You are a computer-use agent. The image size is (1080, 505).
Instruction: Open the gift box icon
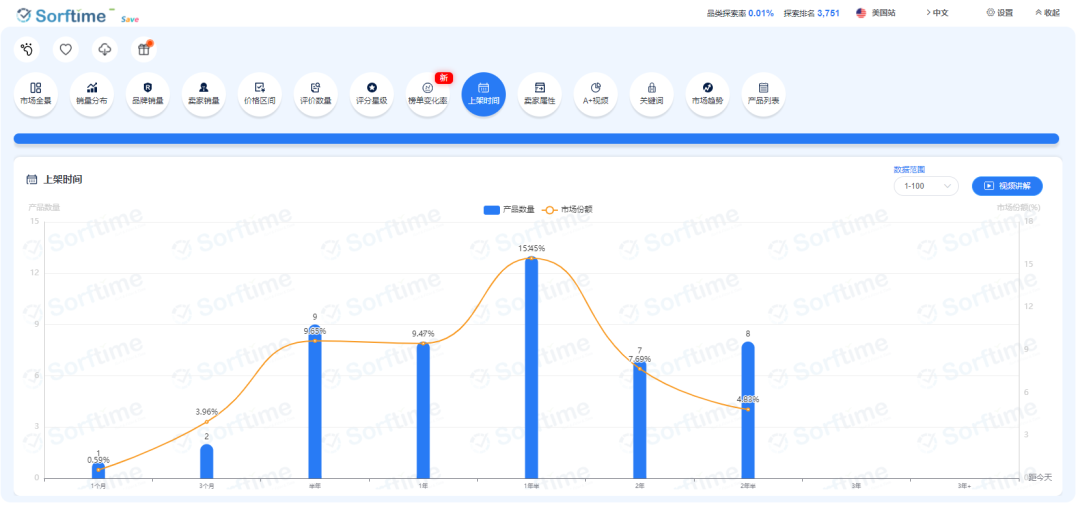[144, 50]
